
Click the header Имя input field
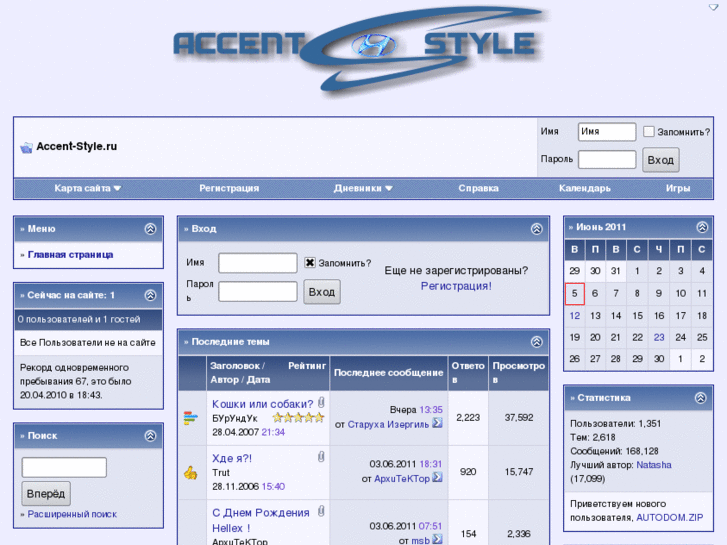coord(607,132)
